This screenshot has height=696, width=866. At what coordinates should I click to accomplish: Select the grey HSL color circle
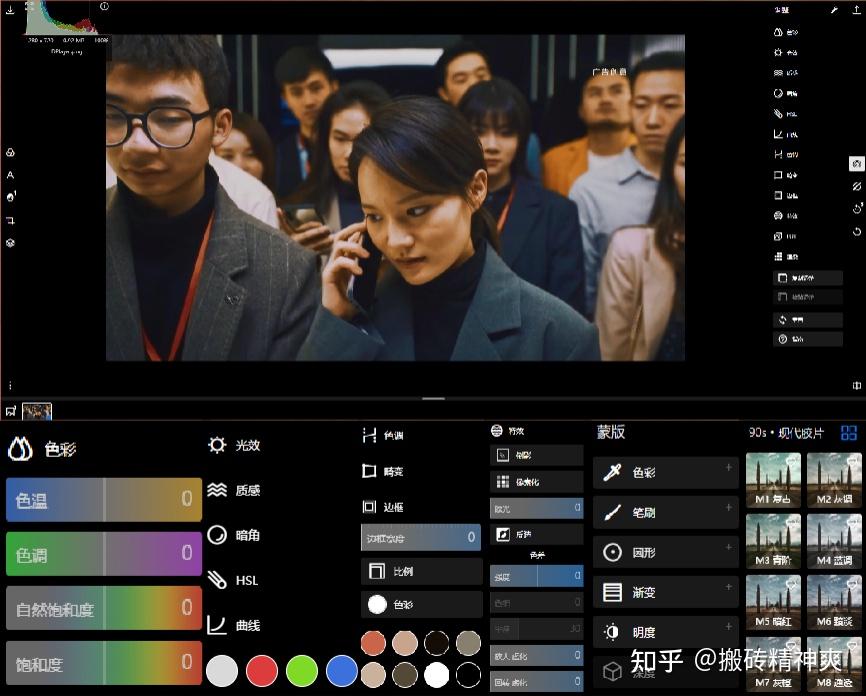(222, 671)
